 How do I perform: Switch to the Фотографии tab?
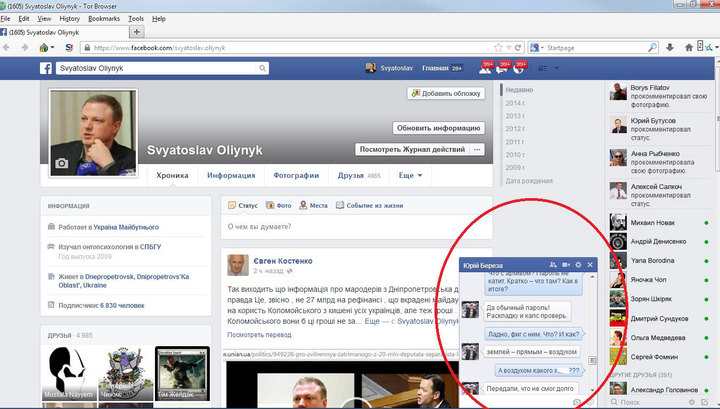pyautogui.click(x=296, y=175)
